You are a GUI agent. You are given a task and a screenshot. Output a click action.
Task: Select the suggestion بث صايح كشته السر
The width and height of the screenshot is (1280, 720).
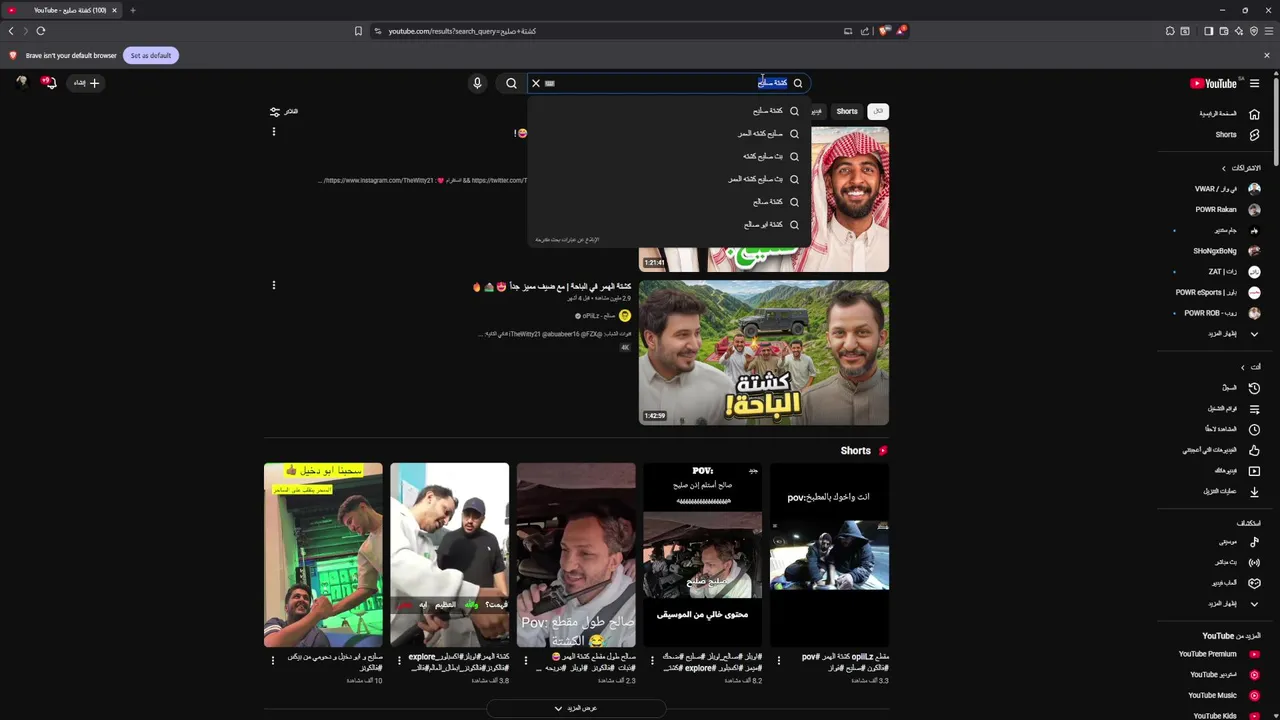pyautogui.click(x=669, y=179)
